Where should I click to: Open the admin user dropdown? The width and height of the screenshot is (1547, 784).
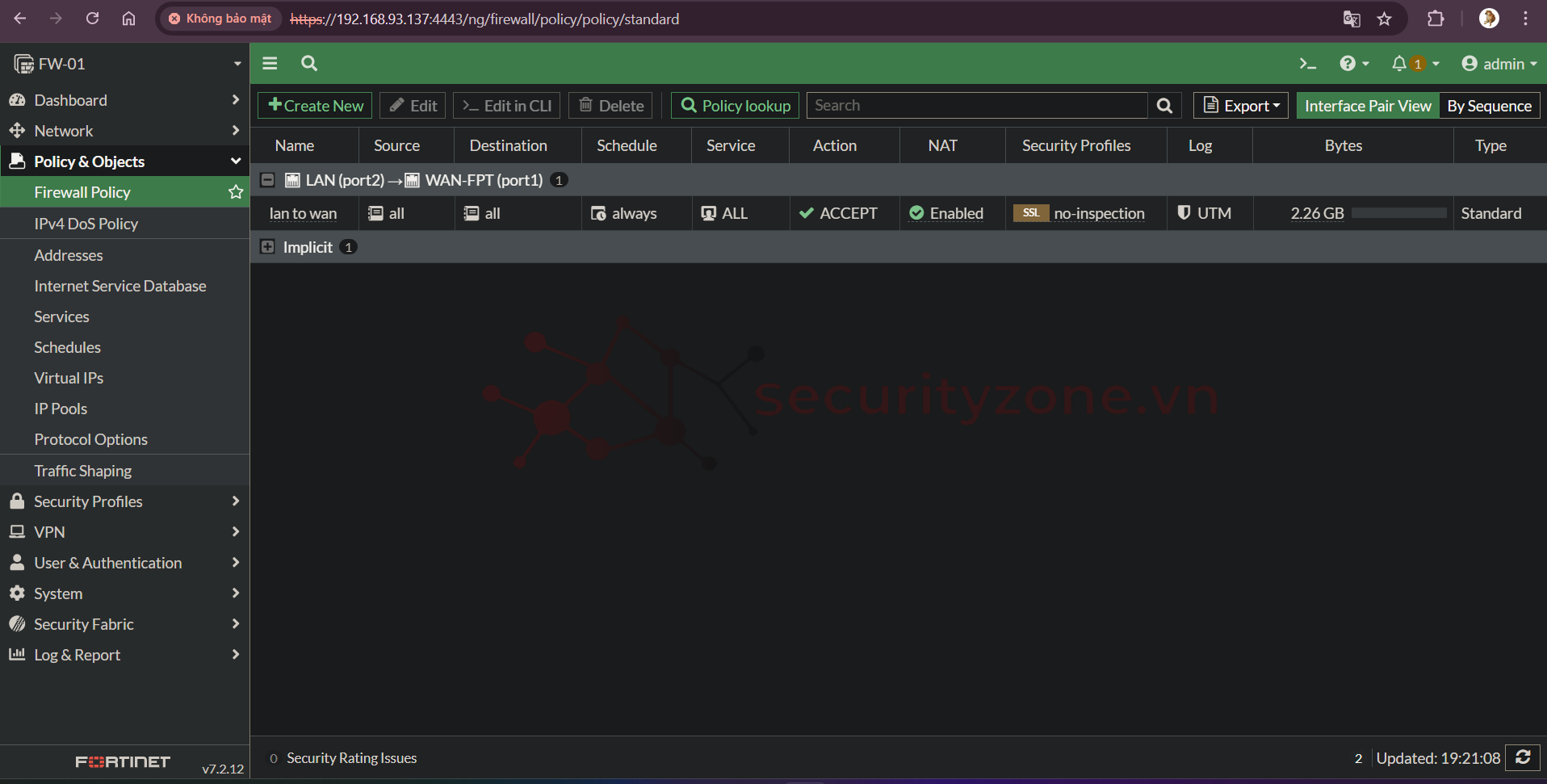[1499, 64]
